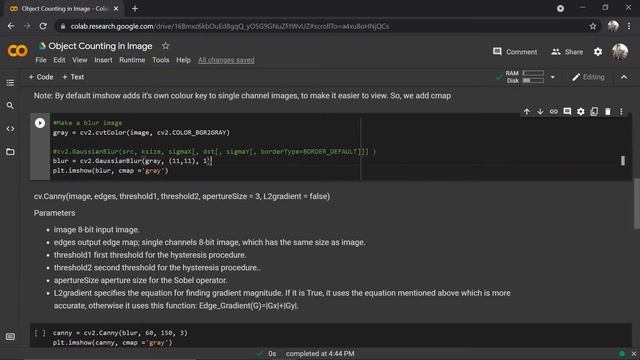
Task: Share the notebook
Action: click(x=567, y=52)
